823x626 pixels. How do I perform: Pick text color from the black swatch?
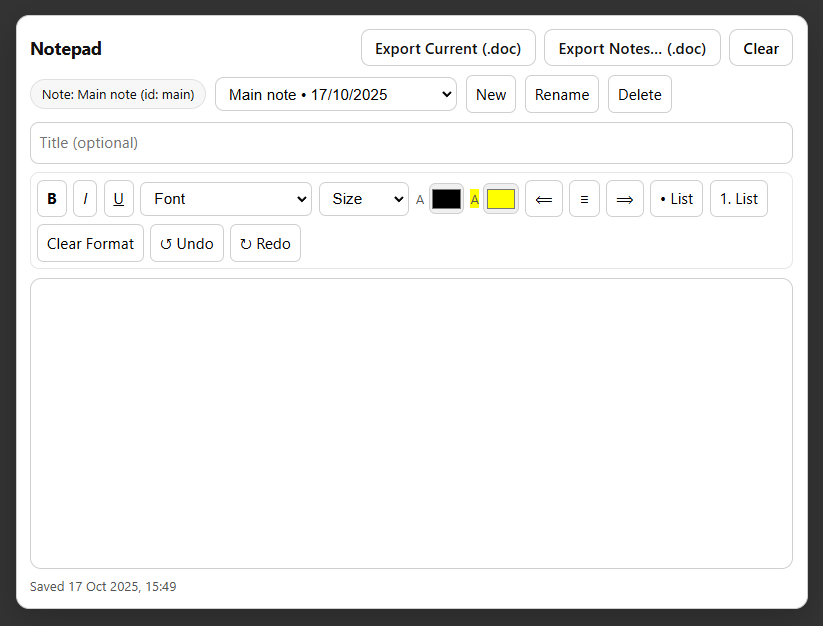click(x=446, y=199)
